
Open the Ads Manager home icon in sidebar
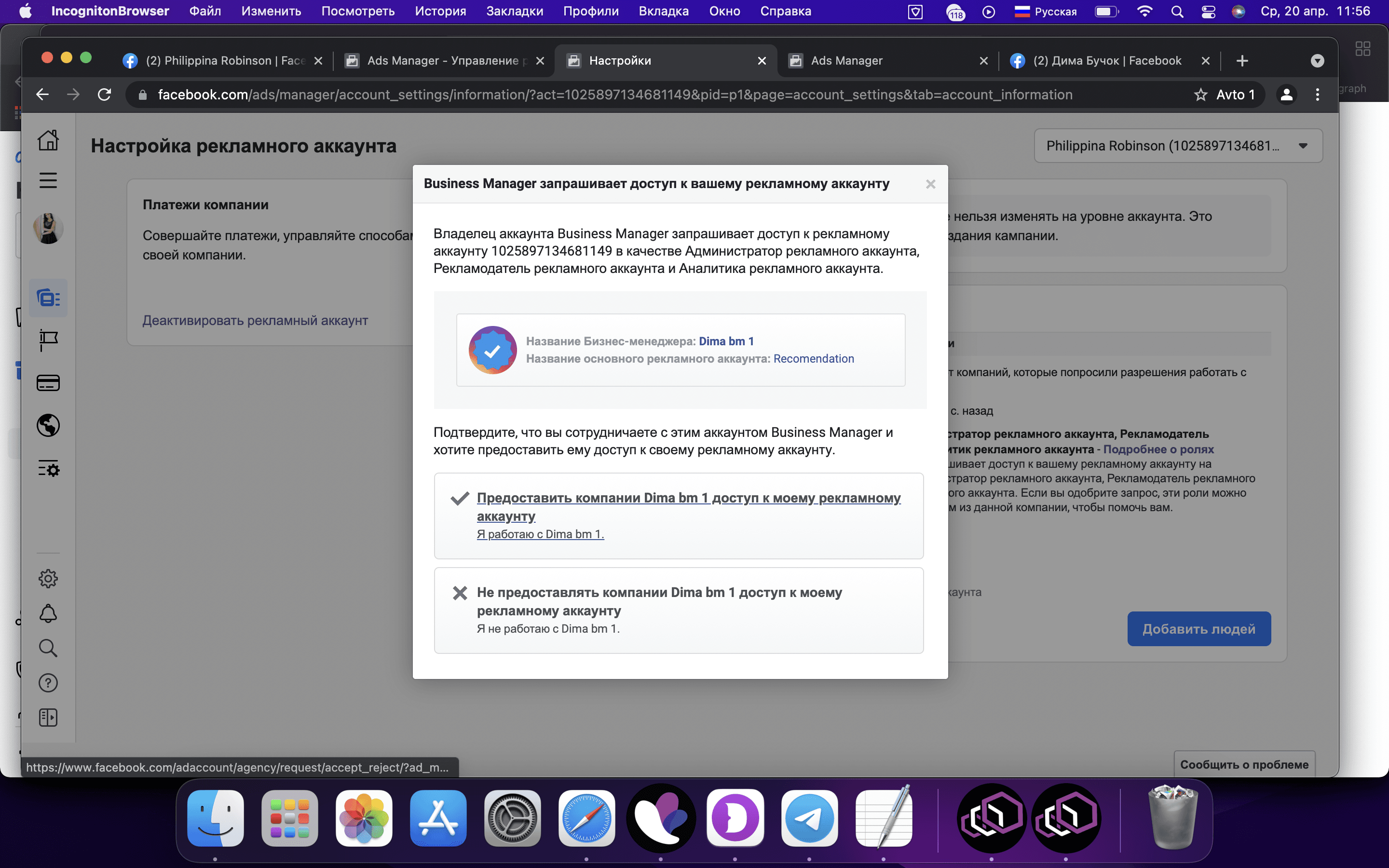tap(48, 139)
